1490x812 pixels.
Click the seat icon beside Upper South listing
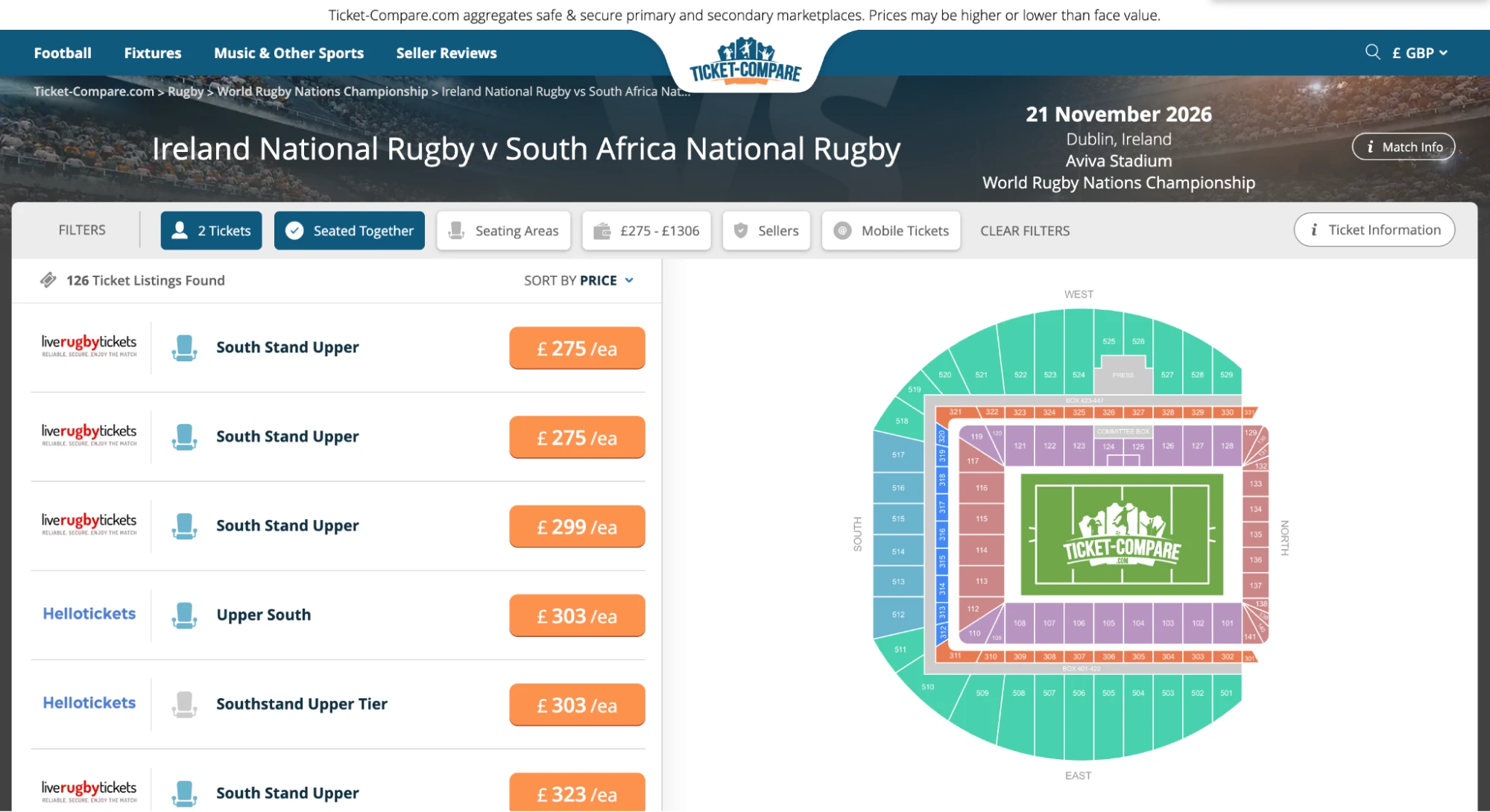point(184,615)
